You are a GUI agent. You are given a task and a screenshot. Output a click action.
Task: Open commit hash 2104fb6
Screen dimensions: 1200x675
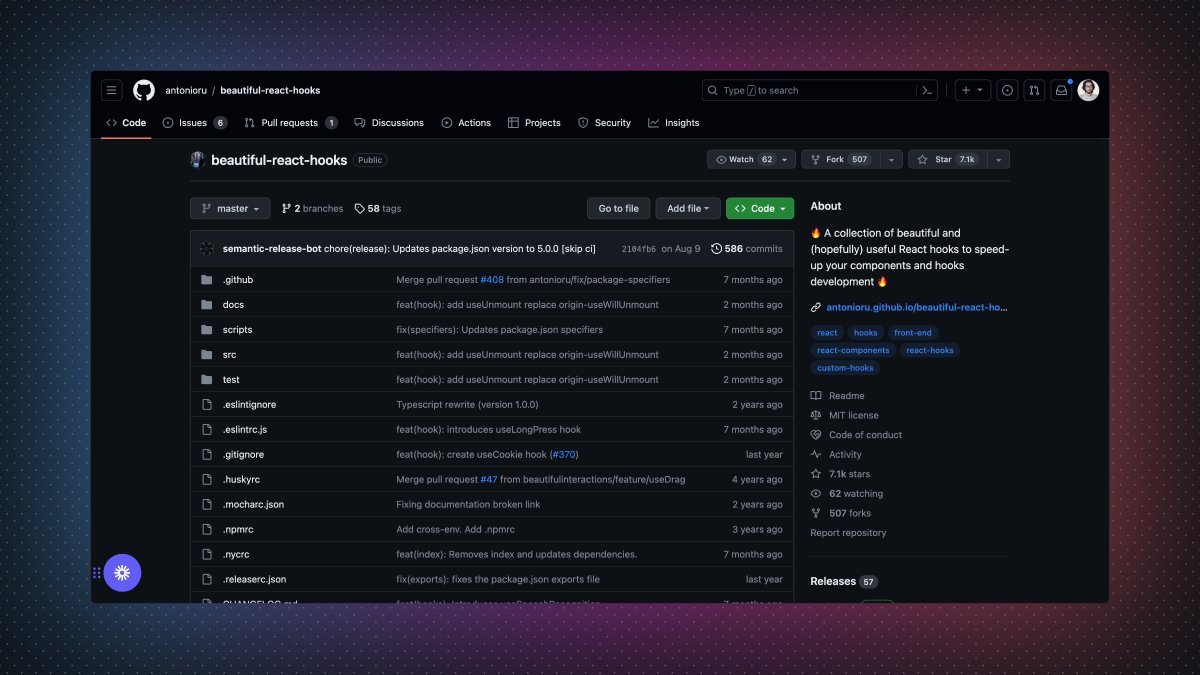coord(639,249)
